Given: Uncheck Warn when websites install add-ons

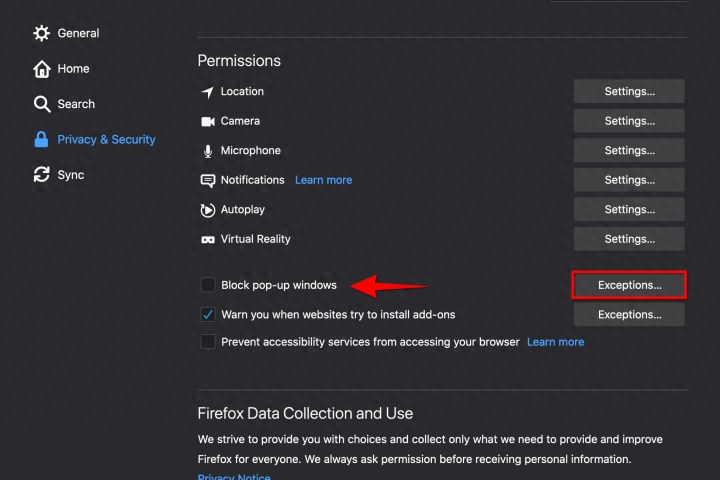Looking at the screenshot, I should tap(208, 315).
